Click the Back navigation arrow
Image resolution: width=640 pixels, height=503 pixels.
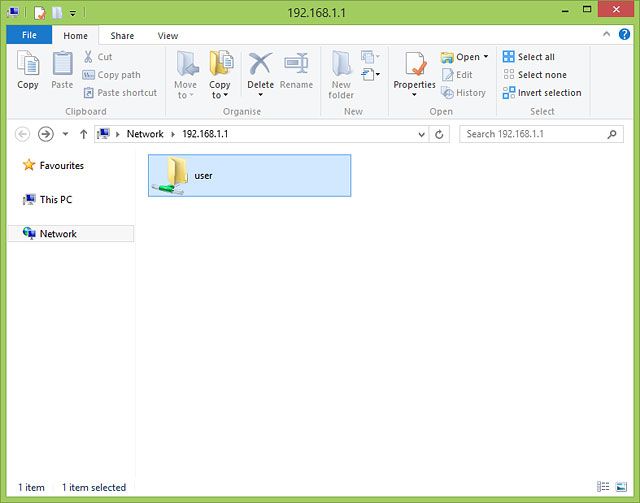[x=22, y=134]
